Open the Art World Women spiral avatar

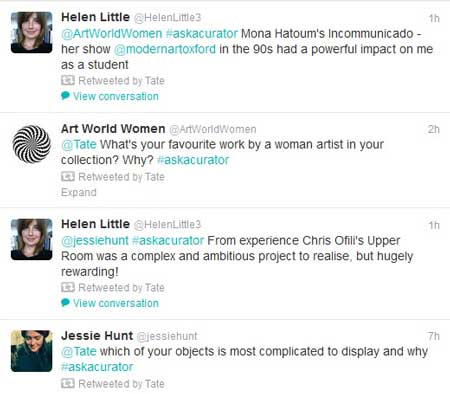tap(31, 144)
